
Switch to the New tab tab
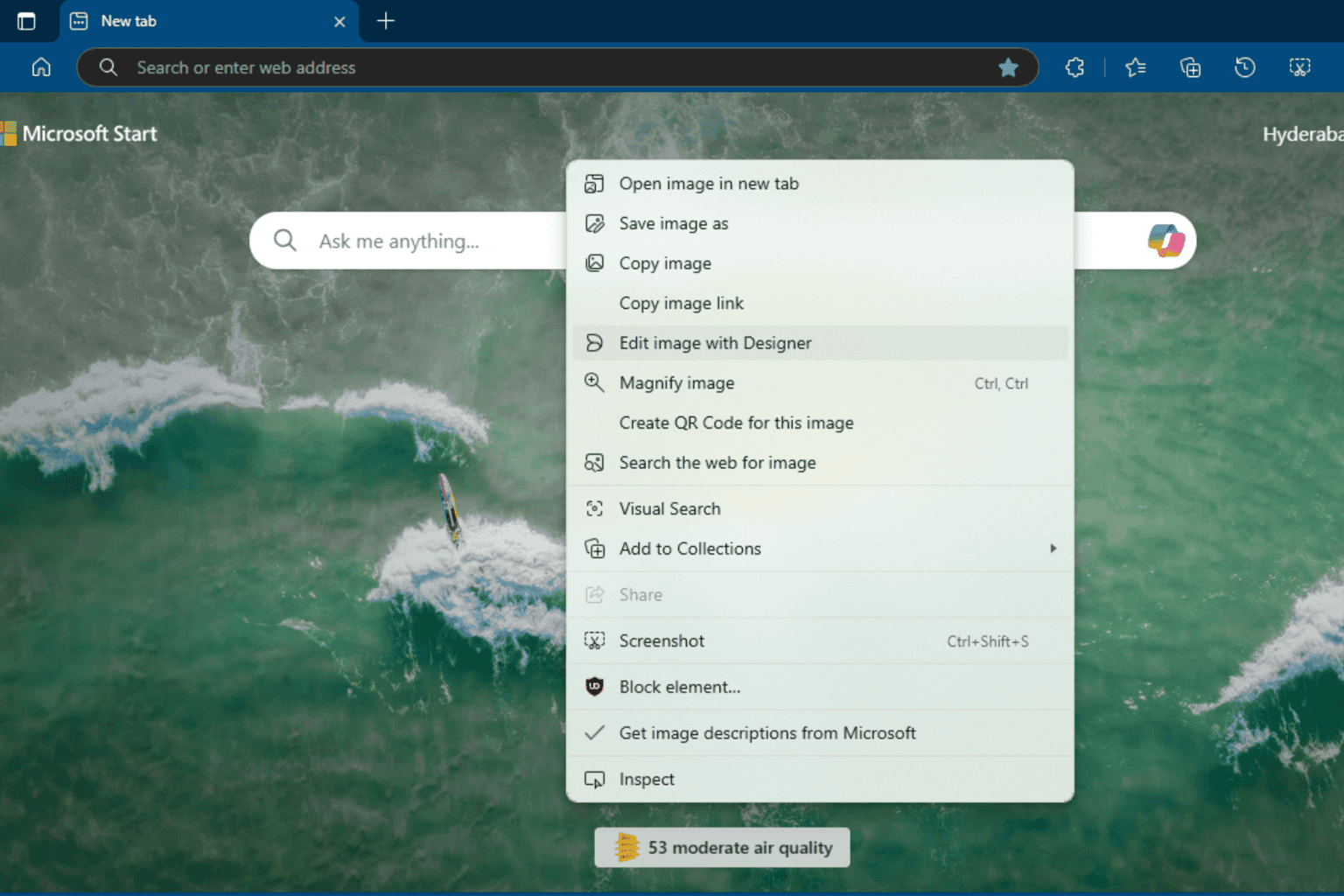point(208,21)
